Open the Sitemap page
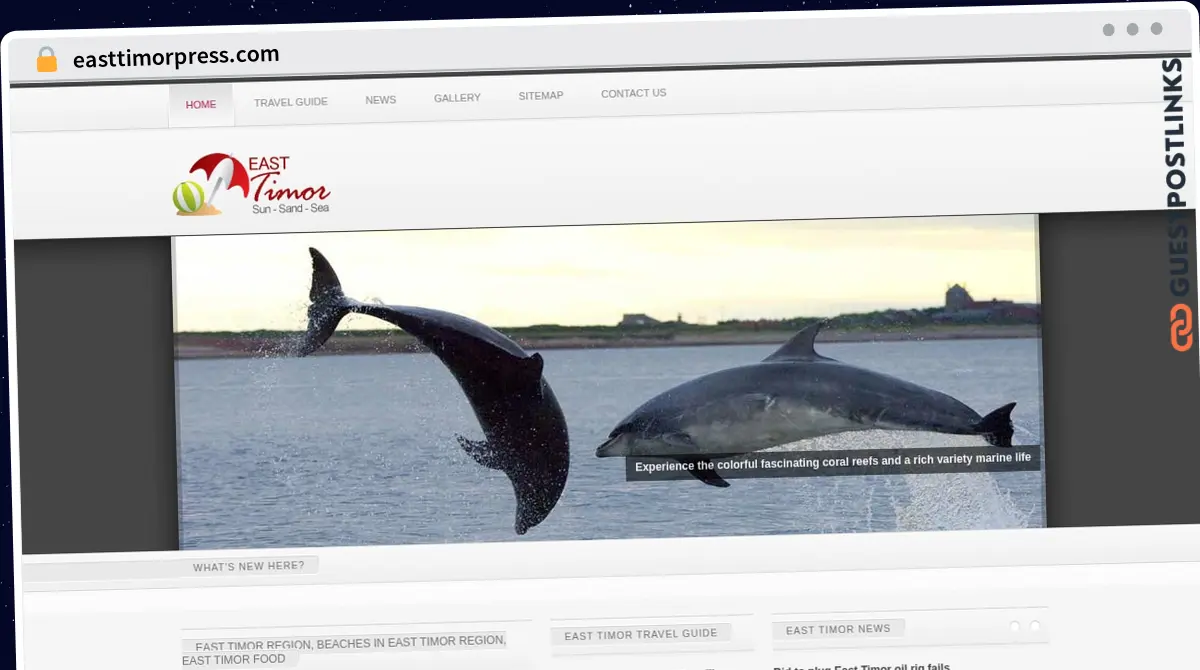Viewport: 1200px width, 670px height. (540, 96)
